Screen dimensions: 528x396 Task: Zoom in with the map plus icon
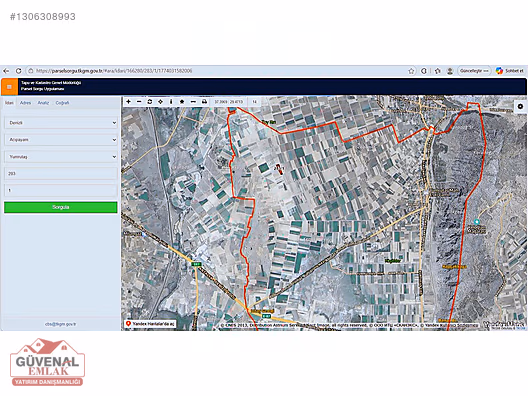pos(129,101)
